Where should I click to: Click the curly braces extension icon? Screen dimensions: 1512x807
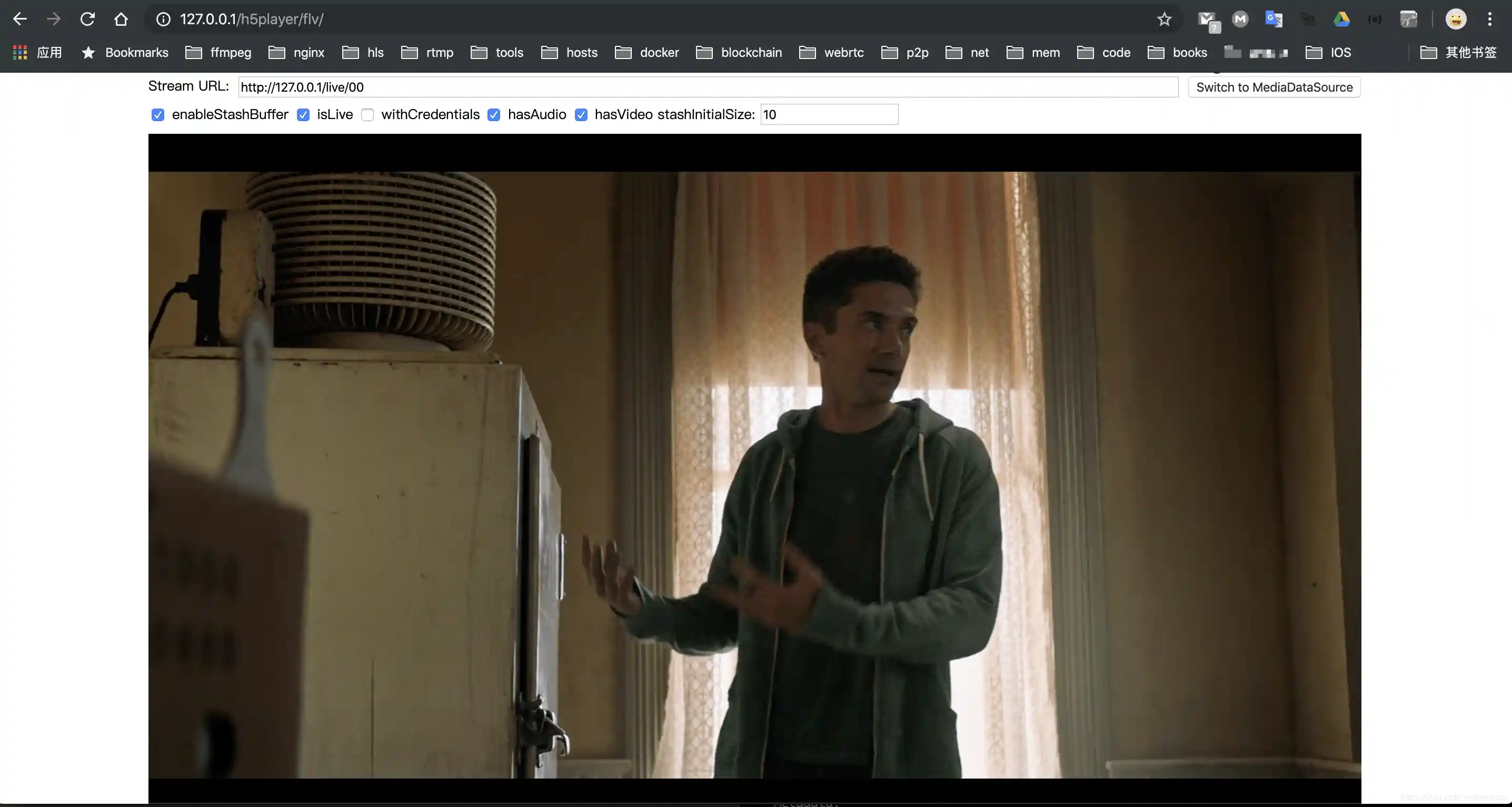(1375, 19)
